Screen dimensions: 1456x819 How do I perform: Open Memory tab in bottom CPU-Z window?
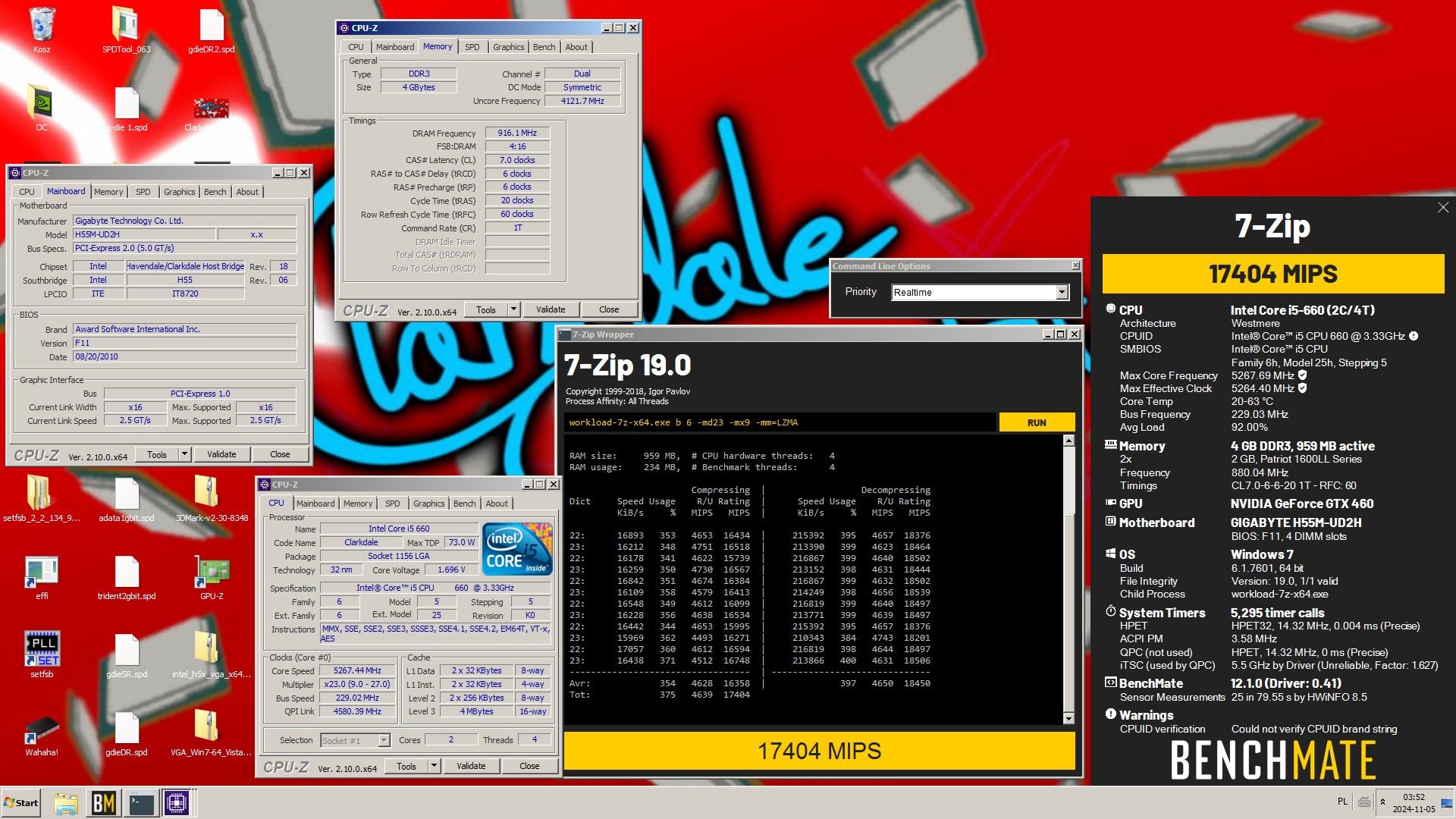coord(357,504)
